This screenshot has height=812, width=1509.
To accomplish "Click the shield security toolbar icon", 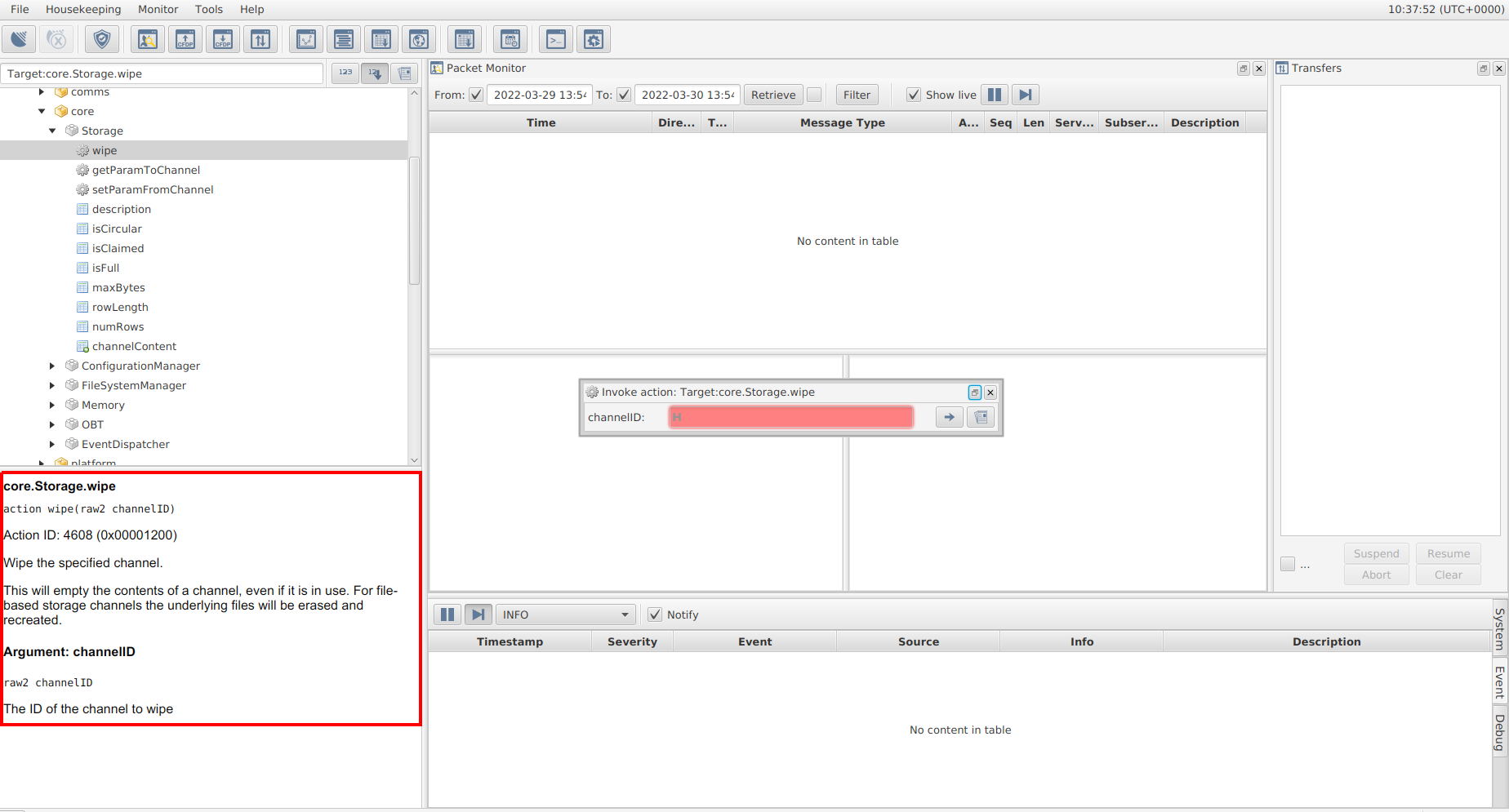I will pos(102,39).
